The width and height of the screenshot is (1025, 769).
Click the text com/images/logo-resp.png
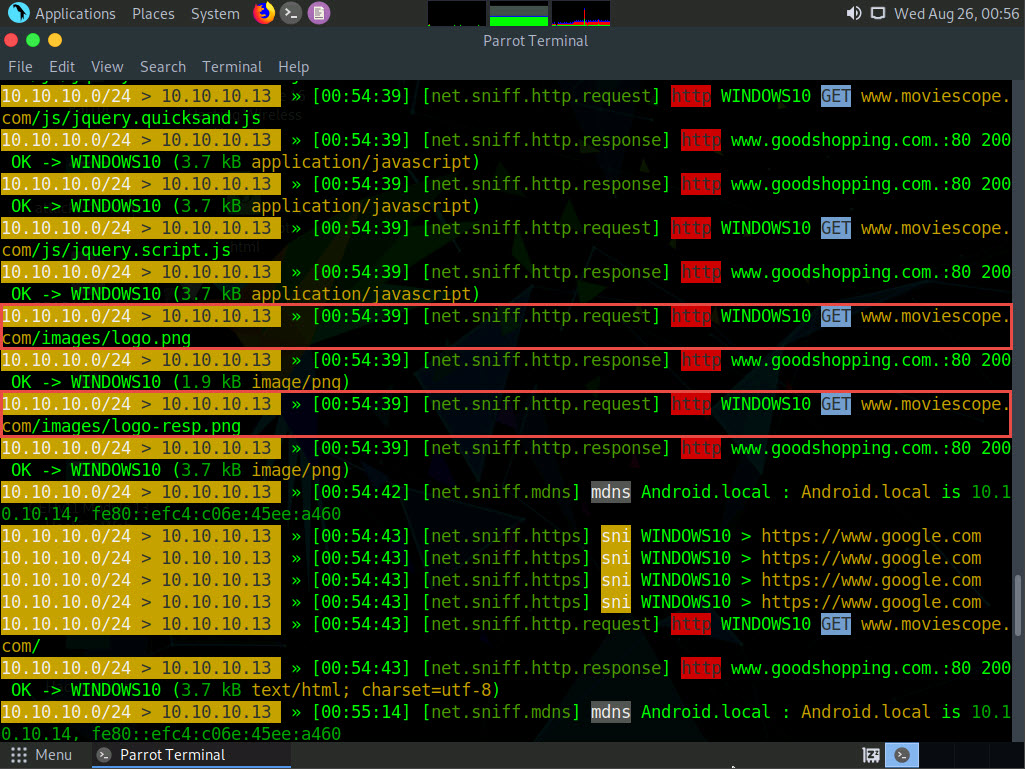pos(121,426)
